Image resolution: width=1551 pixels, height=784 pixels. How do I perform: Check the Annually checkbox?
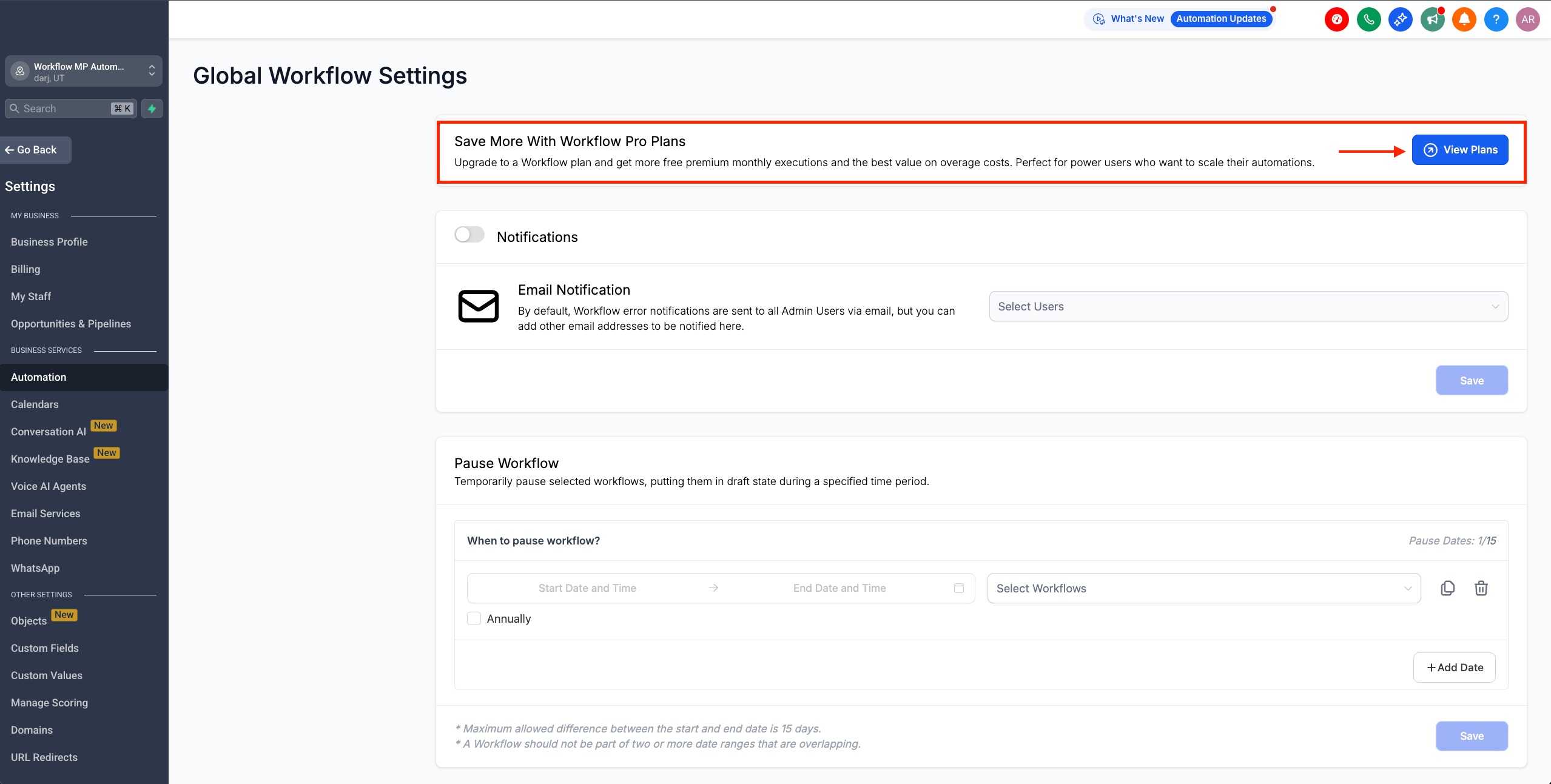(474, 618)
